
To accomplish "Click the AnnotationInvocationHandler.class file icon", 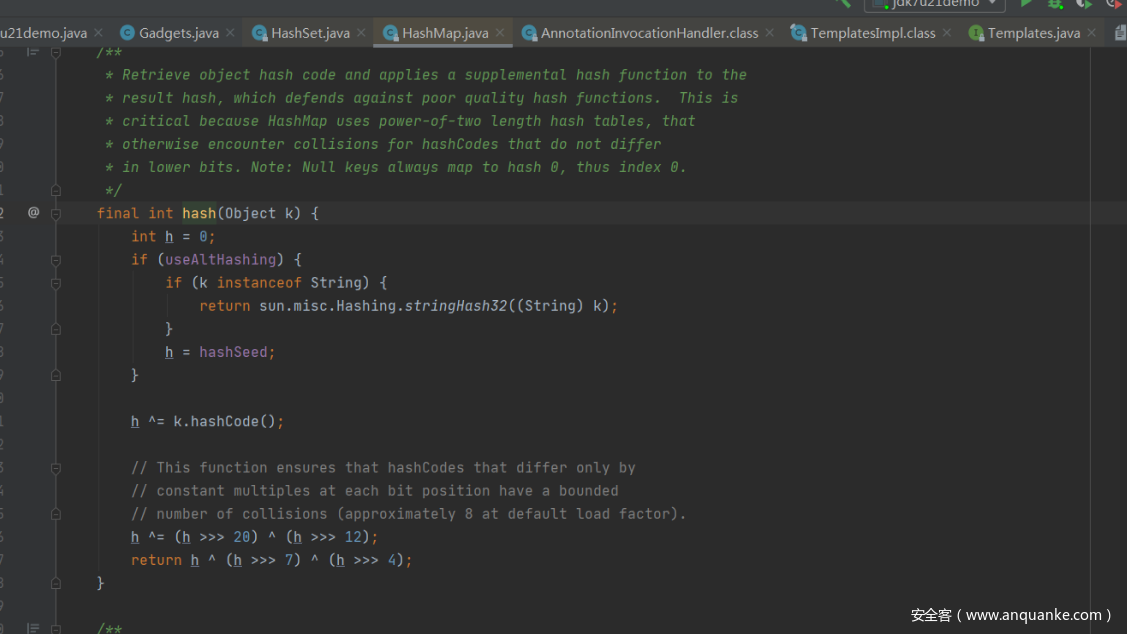I will [x=529, y=33].
